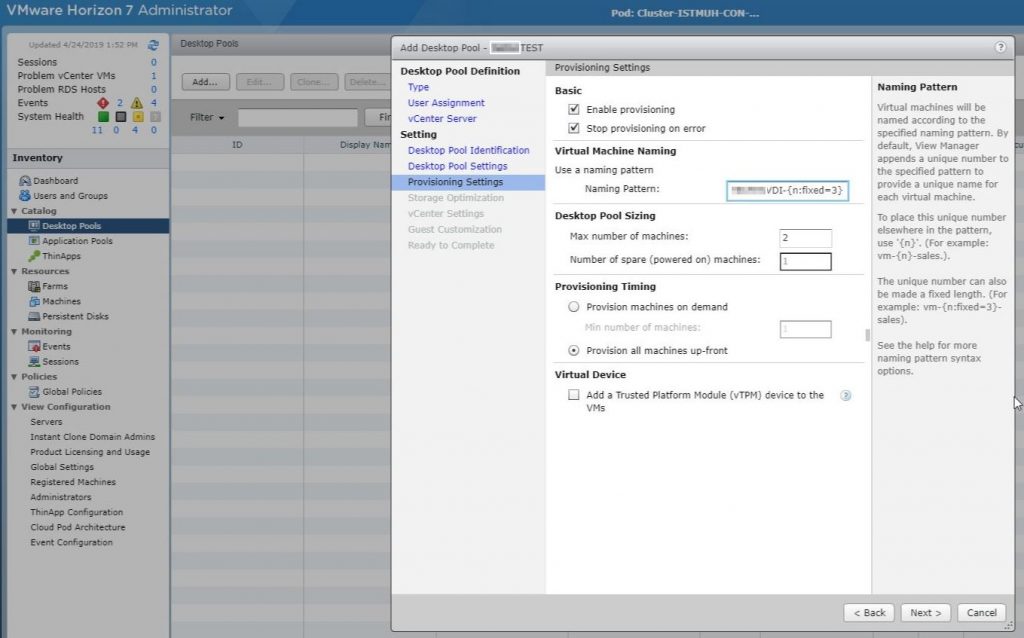1024x638 pixels.
Task: Click the Desktop Pools icon in Catalog
Action: pyautogui.click(x=34, y=226)
